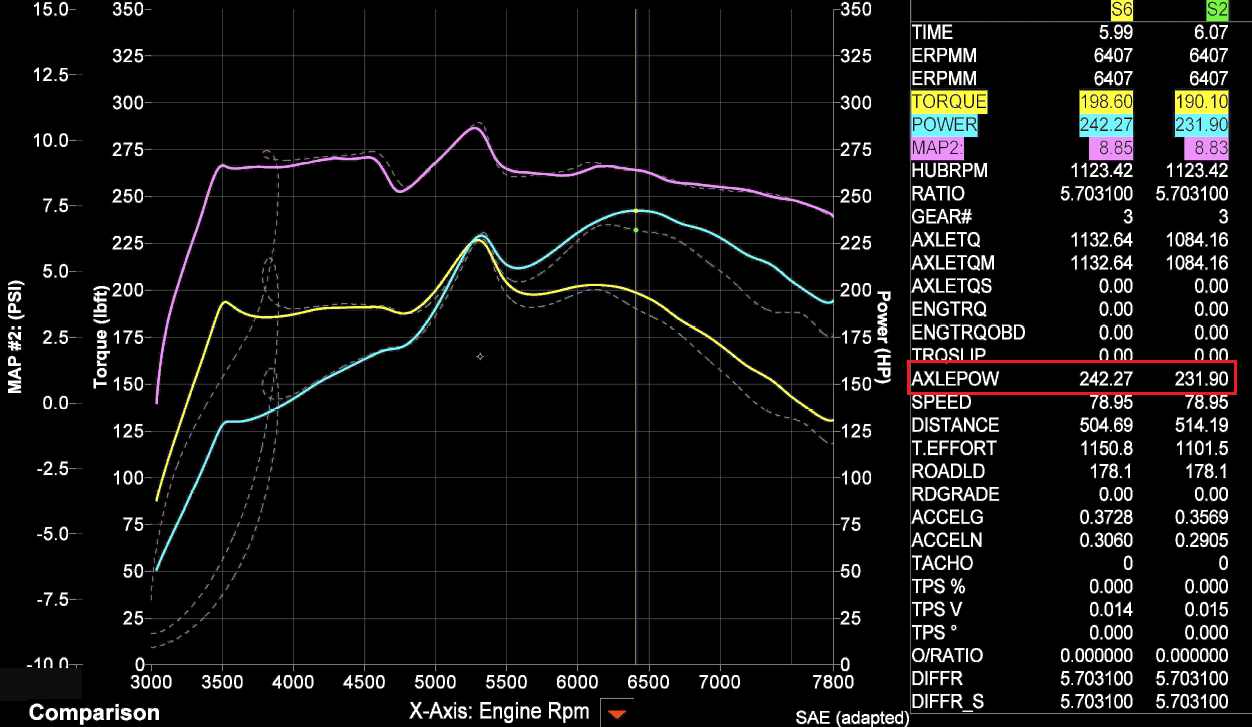Click the cyan POWER channel label
The height and width of the screenshot is (727, 1252).
pos(945,125)
